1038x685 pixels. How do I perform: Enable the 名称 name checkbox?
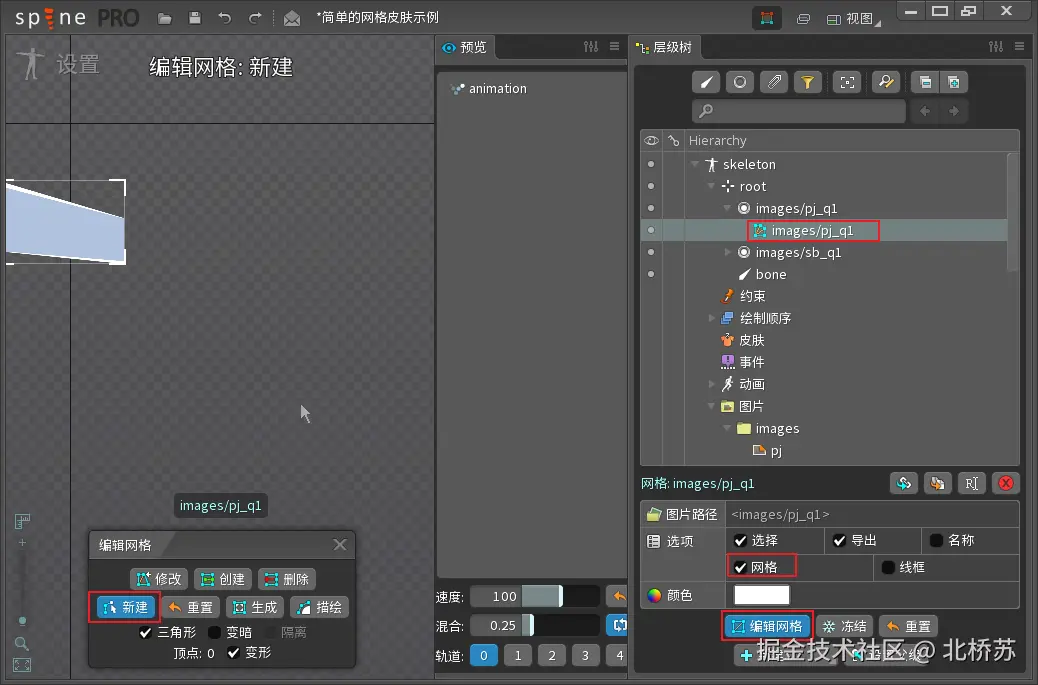[937, 541]
